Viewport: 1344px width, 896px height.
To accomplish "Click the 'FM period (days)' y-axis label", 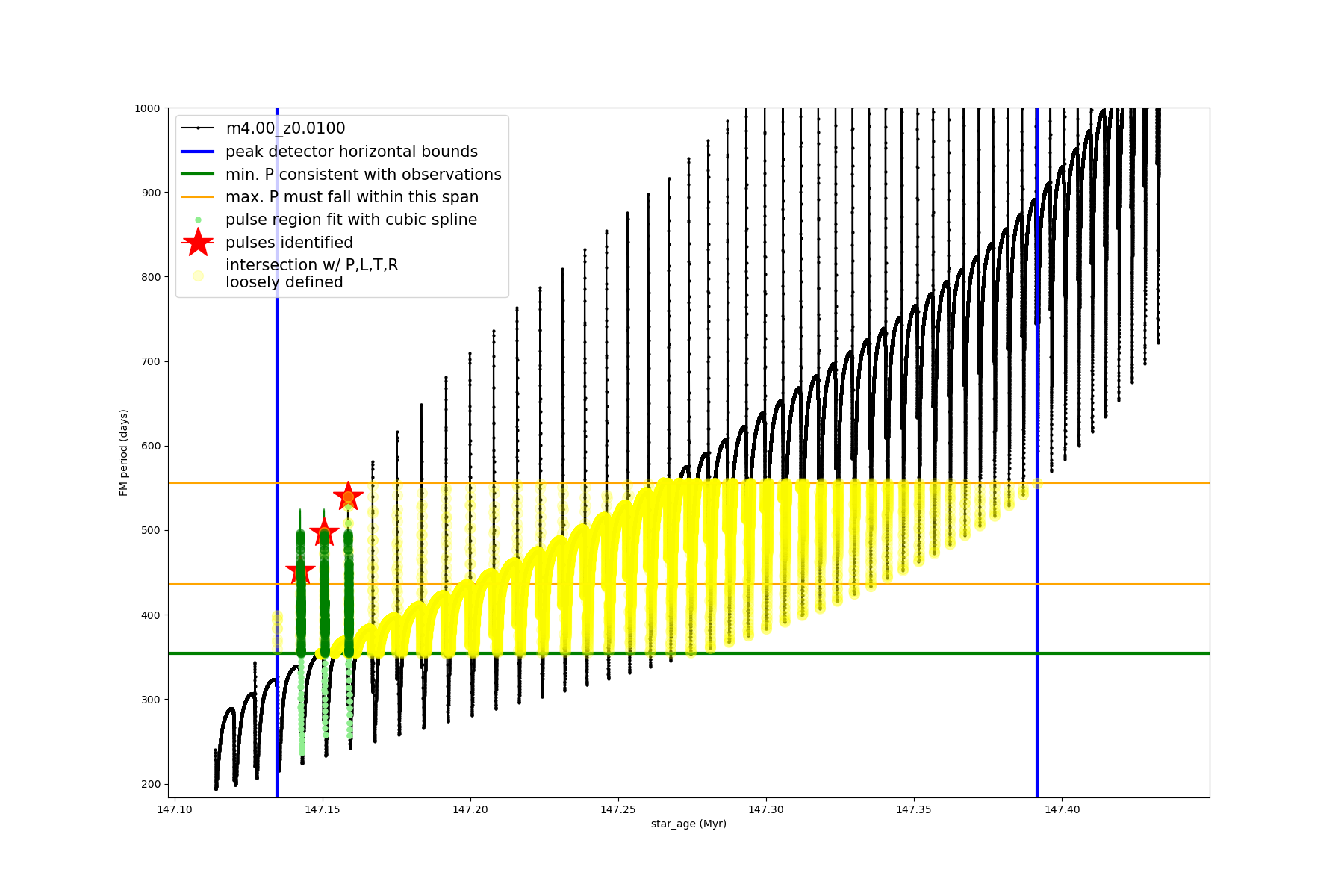I will pyautogui.click(x=124, y=452).
